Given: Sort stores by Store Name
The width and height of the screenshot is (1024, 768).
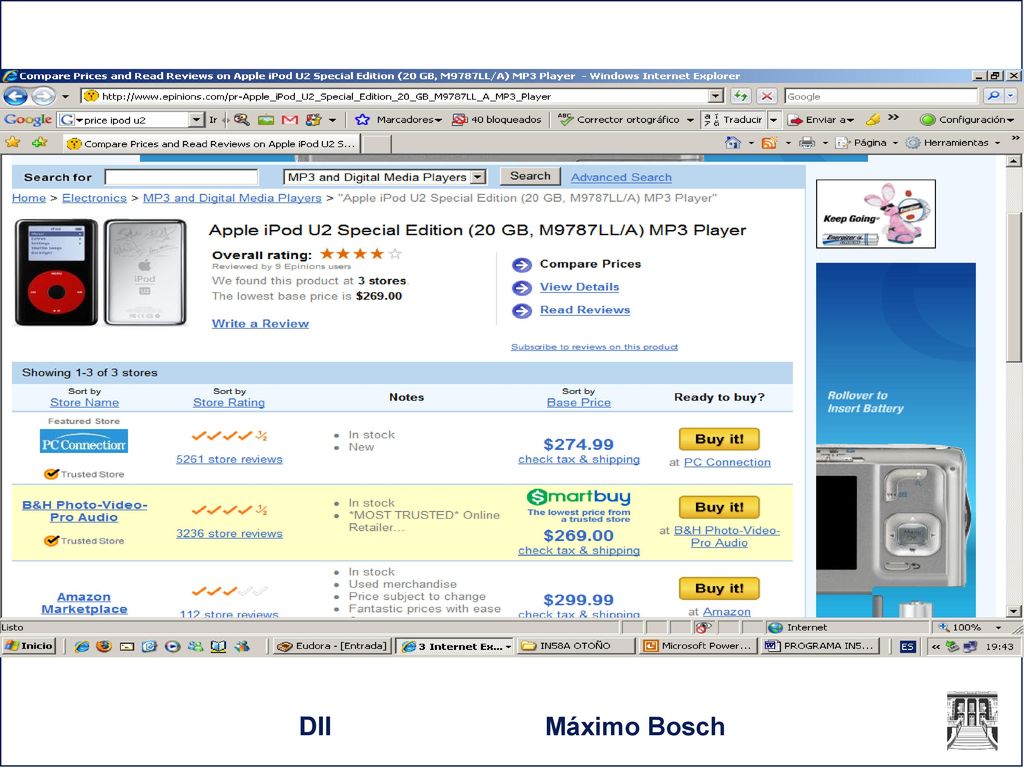Looking at the screenshot, I should 84,402.
